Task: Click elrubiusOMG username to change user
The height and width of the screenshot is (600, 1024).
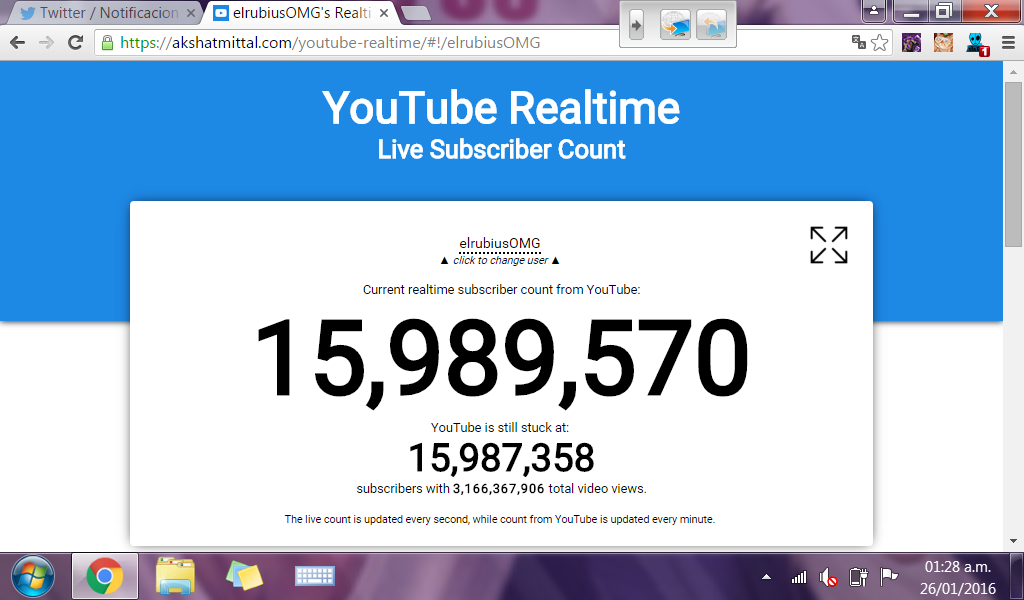Action: tap(500, 244)
